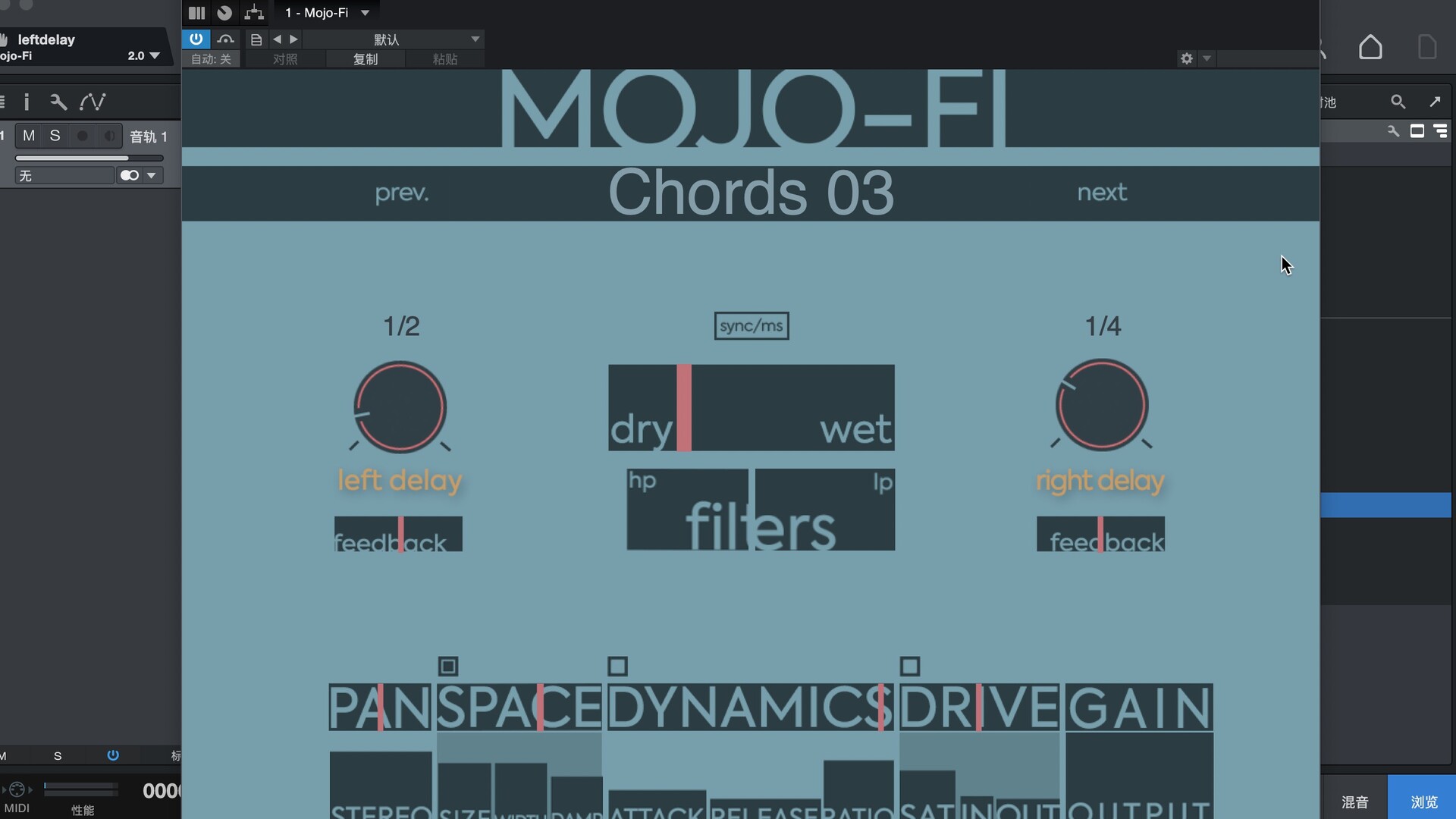The image size is (1456, 819).
Task: Open the preset document icon menu
Action: tap(256, 39)
